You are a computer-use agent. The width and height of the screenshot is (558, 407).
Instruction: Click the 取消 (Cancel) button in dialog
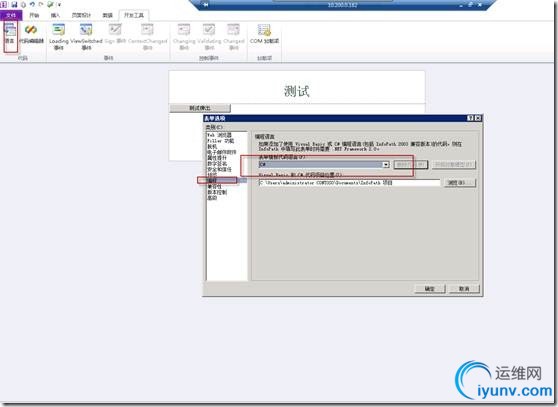click(464, 289)
